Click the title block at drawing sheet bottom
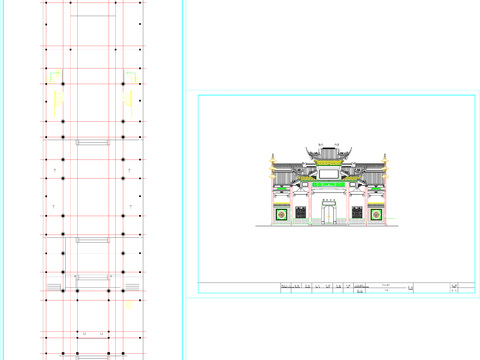This screenshot has height=360, width=480. (x=337, y=288)
